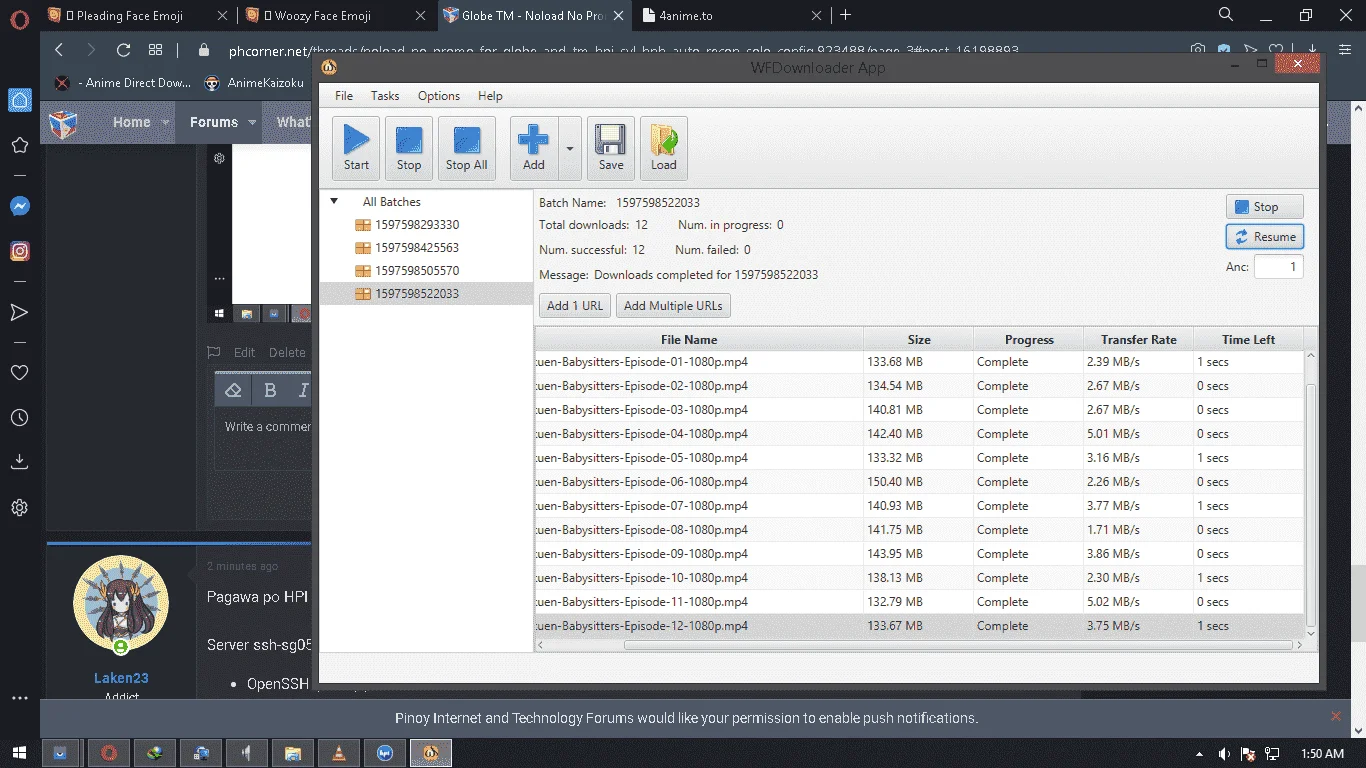Image resolution: width=1366 pixels, height=768 pixels.
Task: Click the Load toolbar button
Action: pos(664,148)
